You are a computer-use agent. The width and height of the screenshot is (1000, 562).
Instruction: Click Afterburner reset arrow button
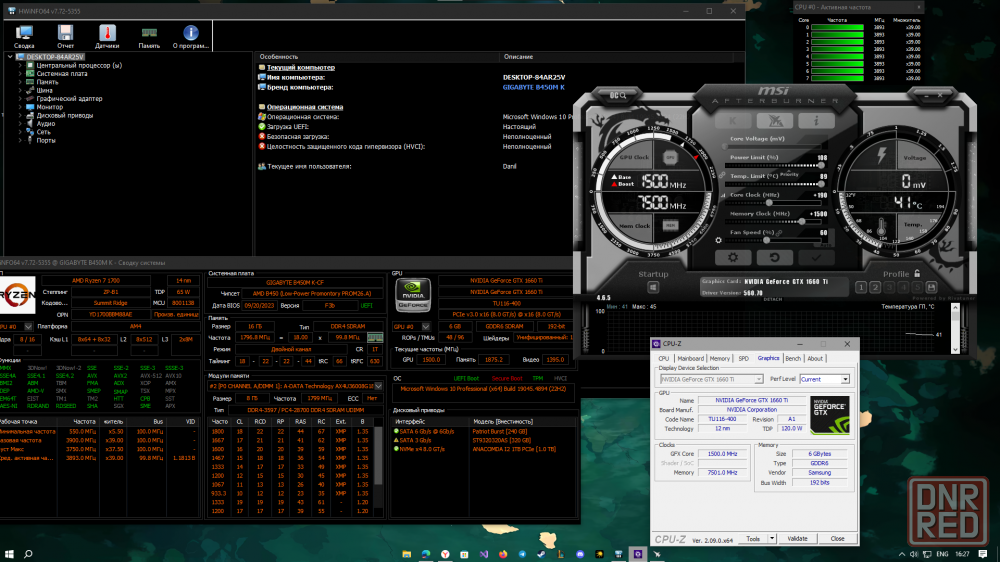click(774, 258)
